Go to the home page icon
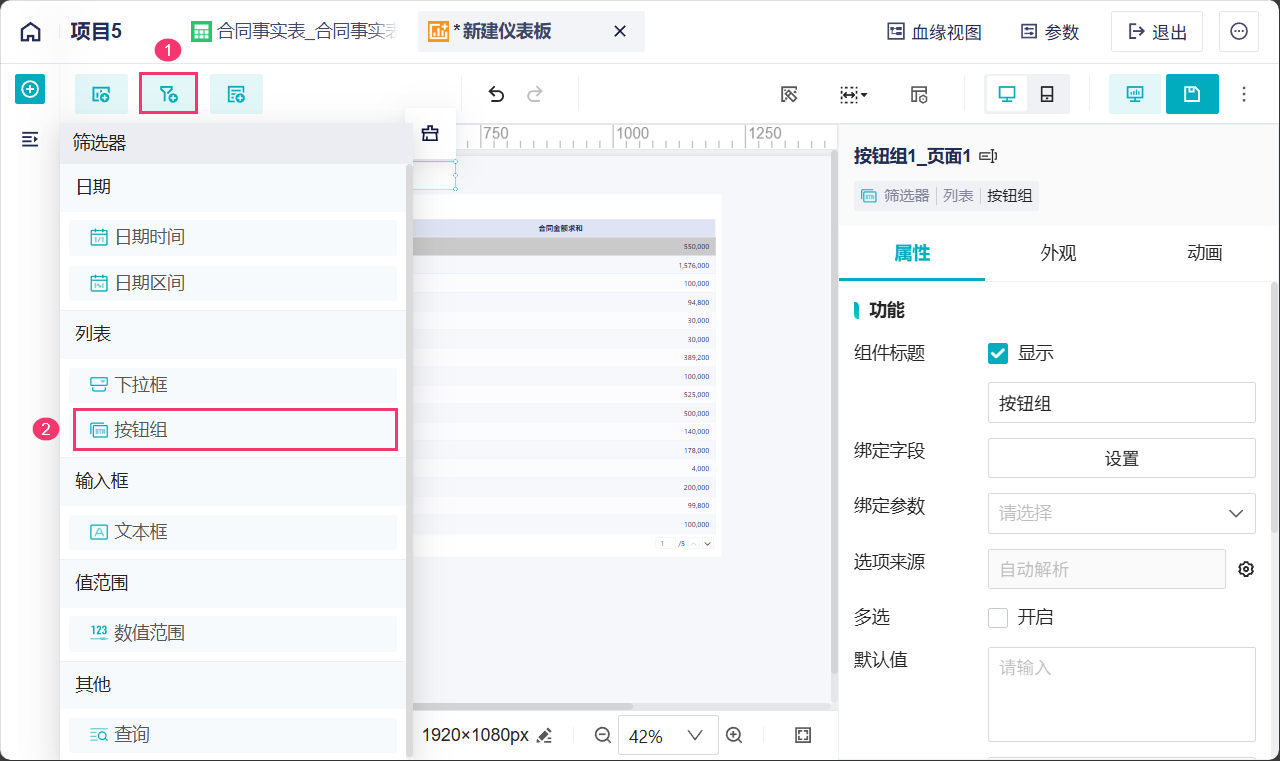The image size is (1280, 761). pyautogui.click(x=31, y=32)
